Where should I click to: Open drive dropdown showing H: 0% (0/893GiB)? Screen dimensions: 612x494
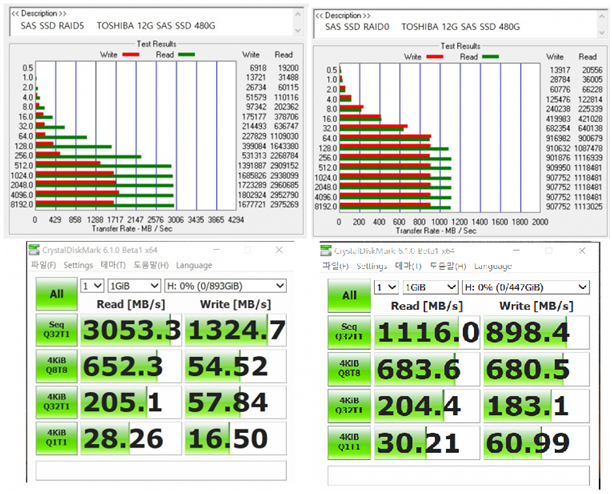tap(225, 286)
